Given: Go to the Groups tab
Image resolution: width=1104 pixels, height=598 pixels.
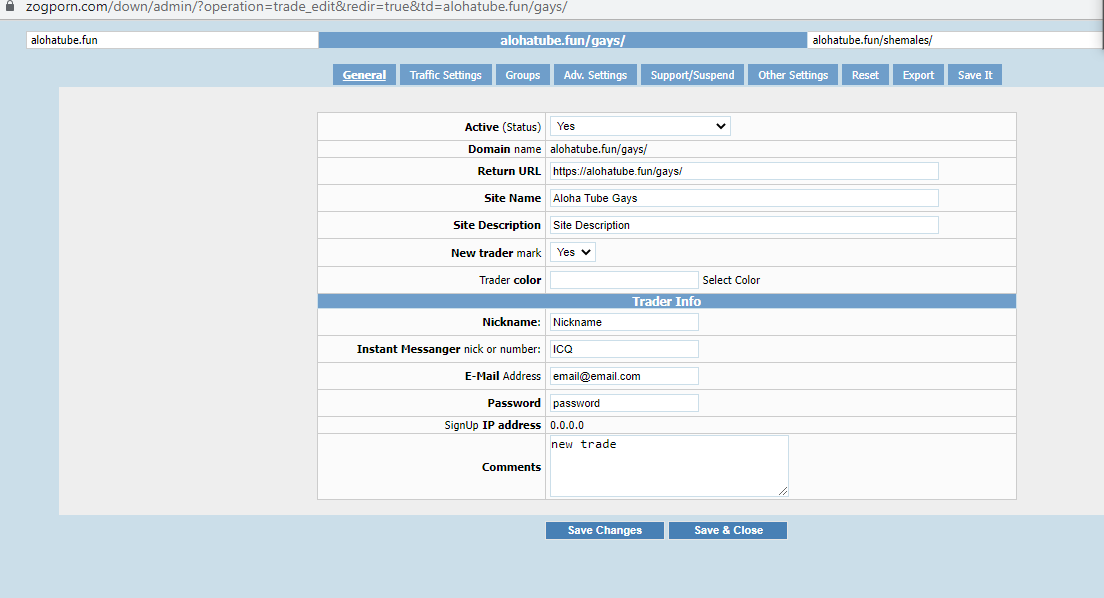Looking at the screenshot, I should (522, 75).
